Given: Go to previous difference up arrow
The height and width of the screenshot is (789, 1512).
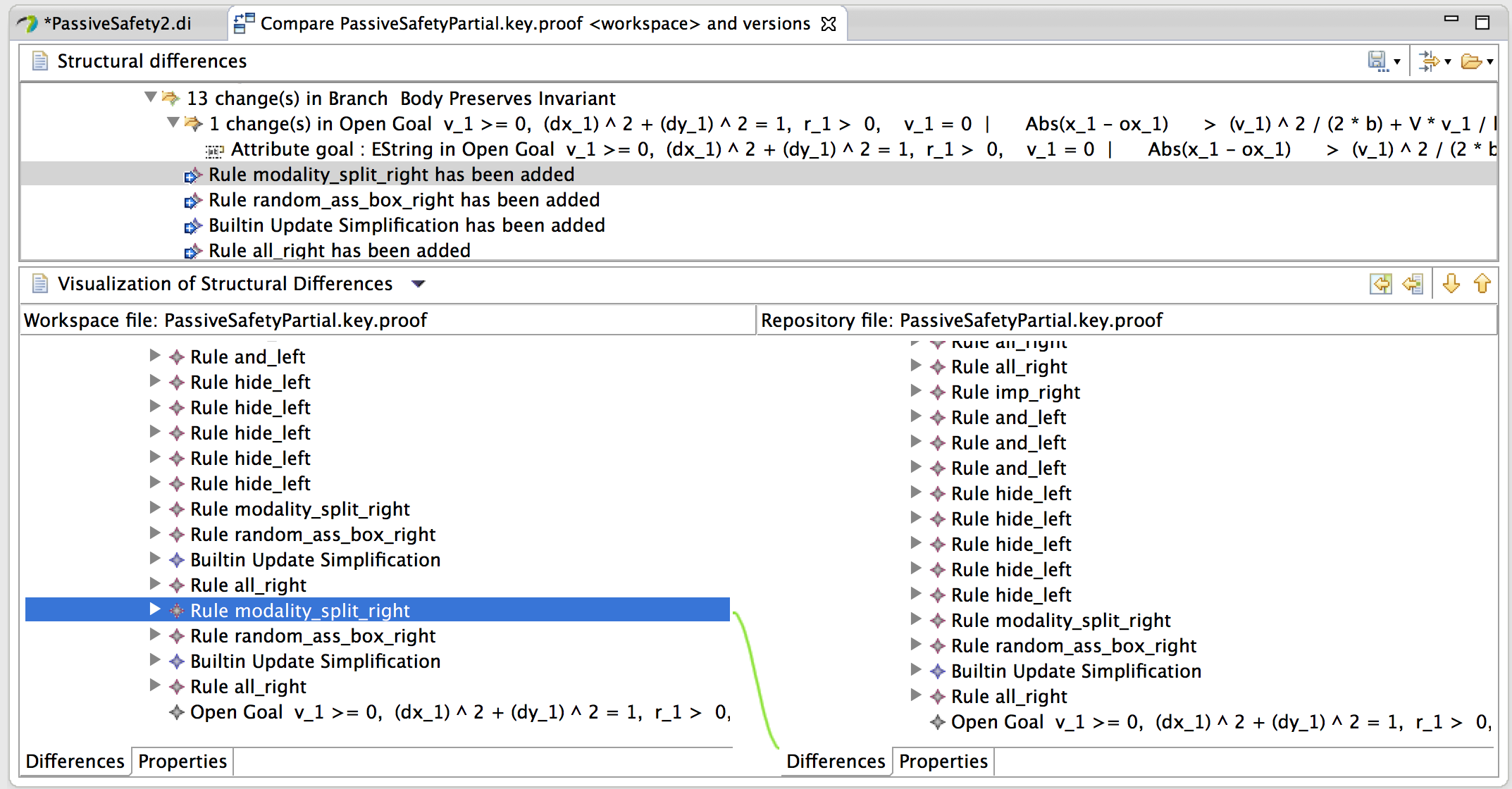Looking at the screenshot, I should [x=1482, y=284].
